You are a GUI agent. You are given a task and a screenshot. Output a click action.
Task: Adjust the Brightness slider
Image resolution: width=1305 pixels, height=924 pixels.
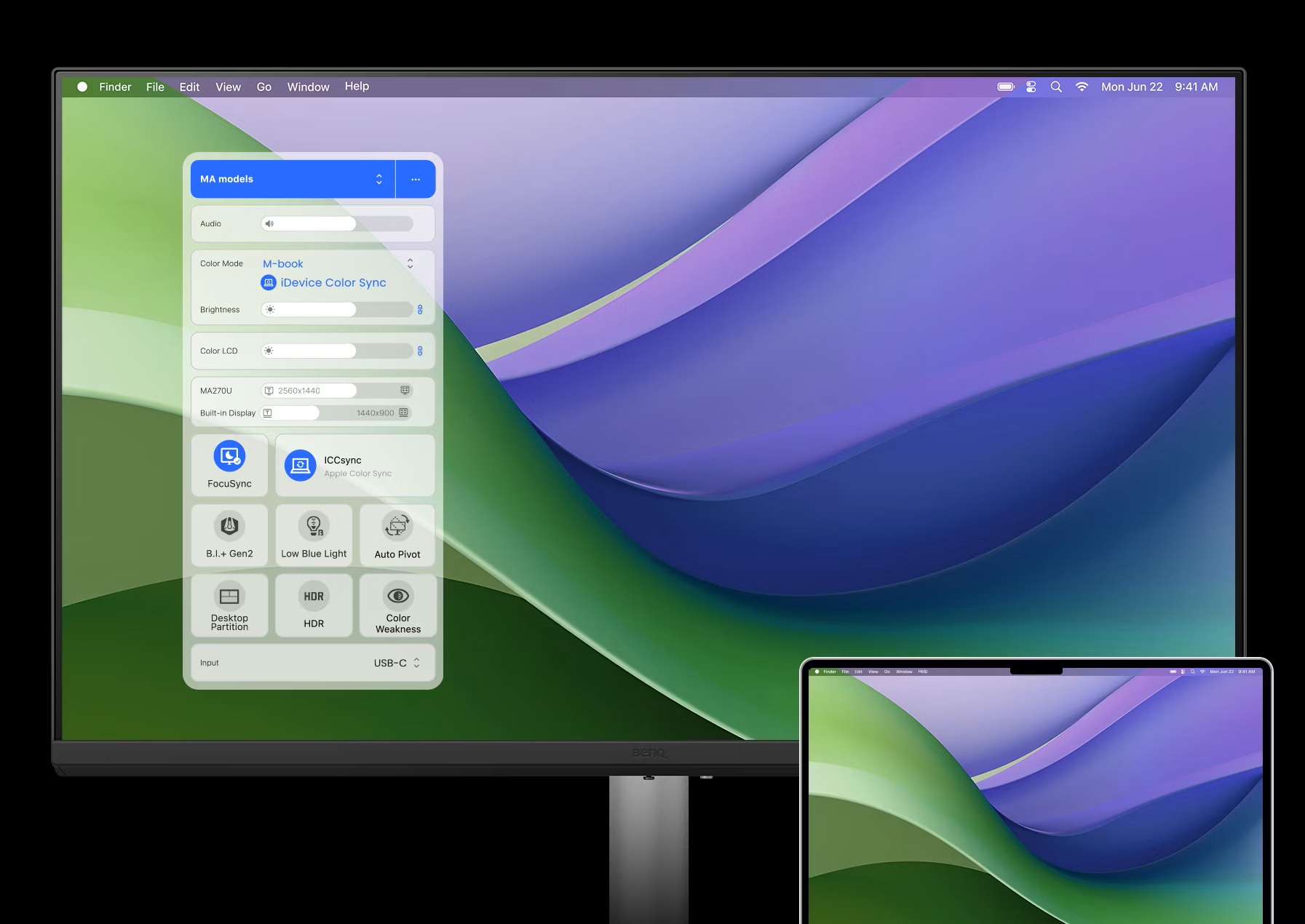click(337, 310)
